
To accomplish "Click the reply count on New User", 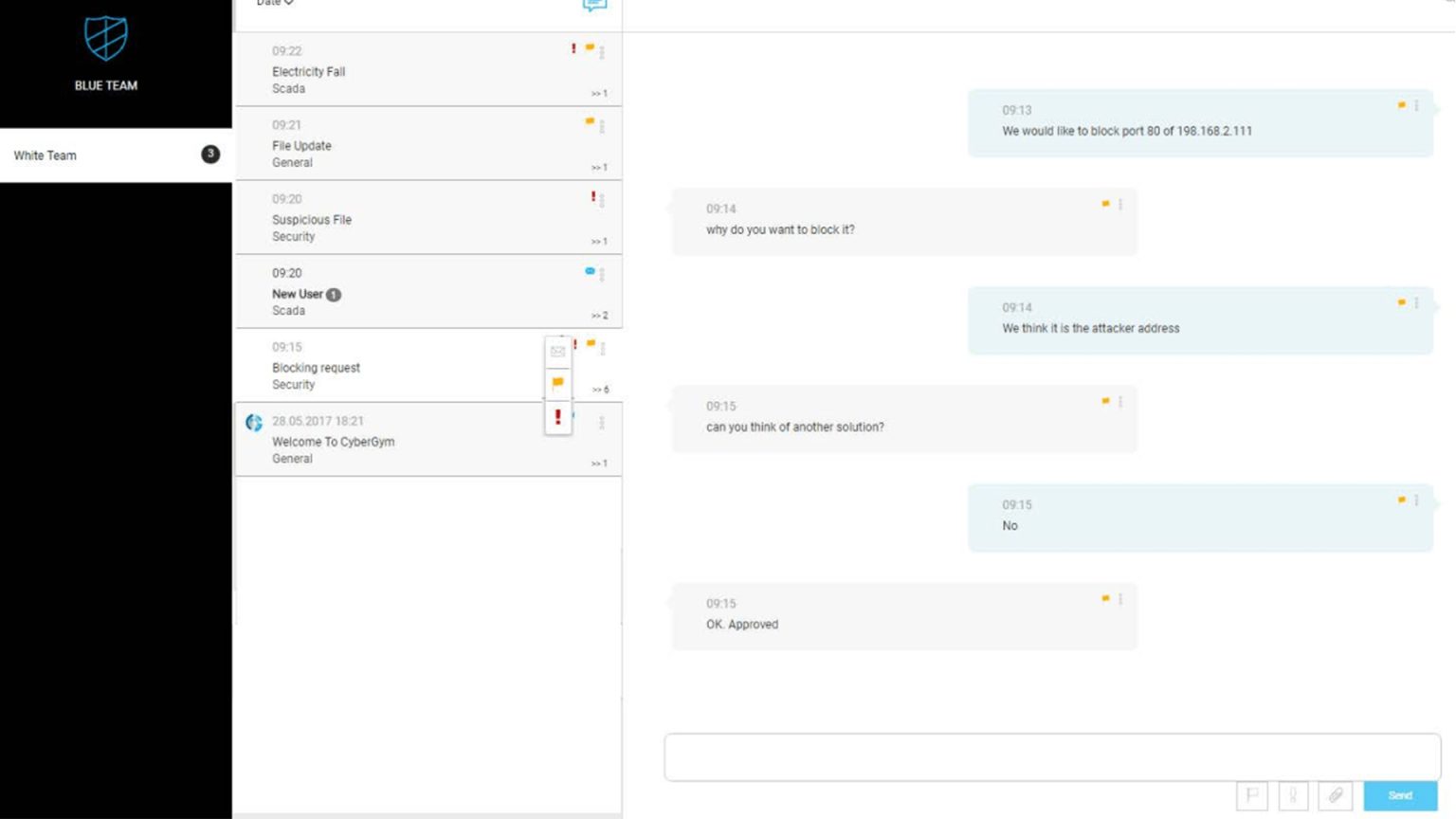I will pyautogui.click(x=600, y=316).
